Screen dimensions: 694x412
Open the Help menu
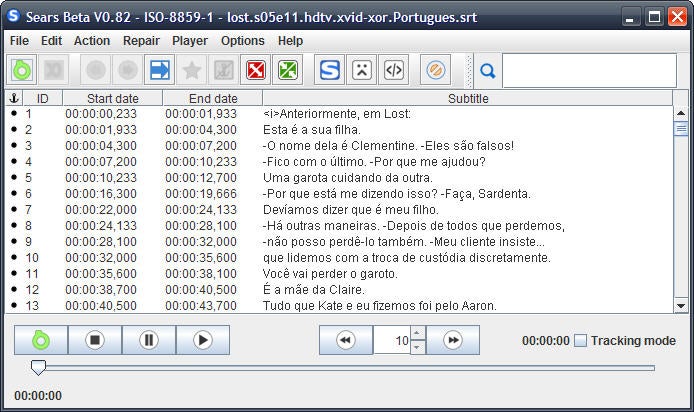coord(290,41)
